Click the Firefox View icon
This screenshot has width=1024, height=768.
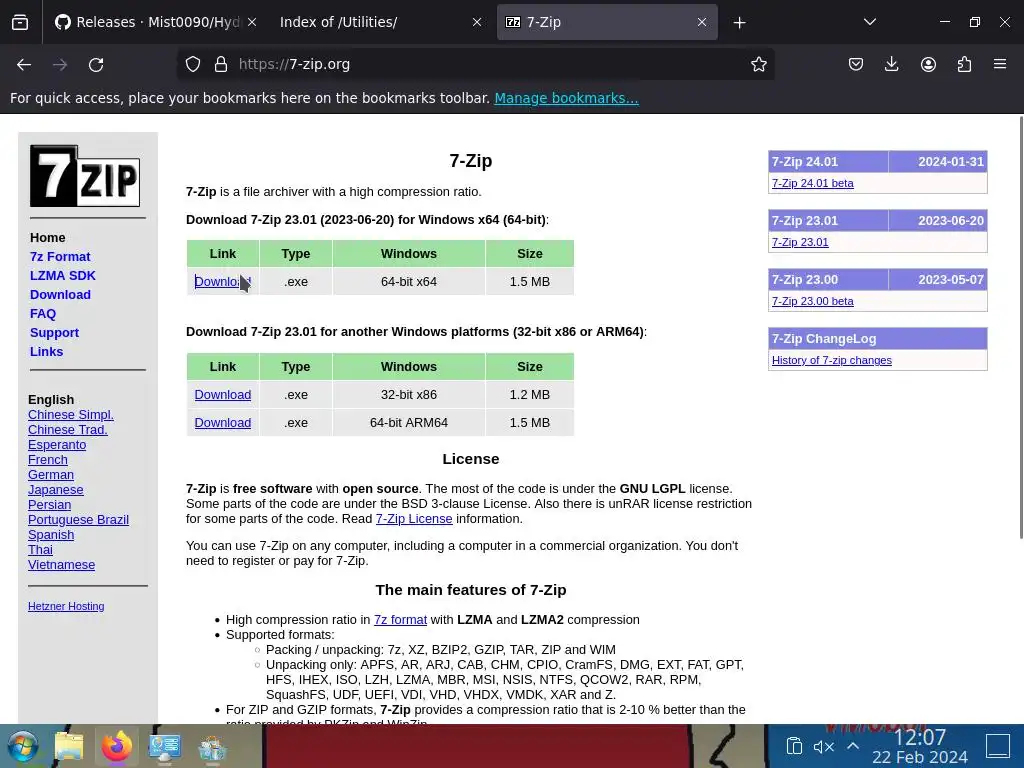click(x=20, y=22)
